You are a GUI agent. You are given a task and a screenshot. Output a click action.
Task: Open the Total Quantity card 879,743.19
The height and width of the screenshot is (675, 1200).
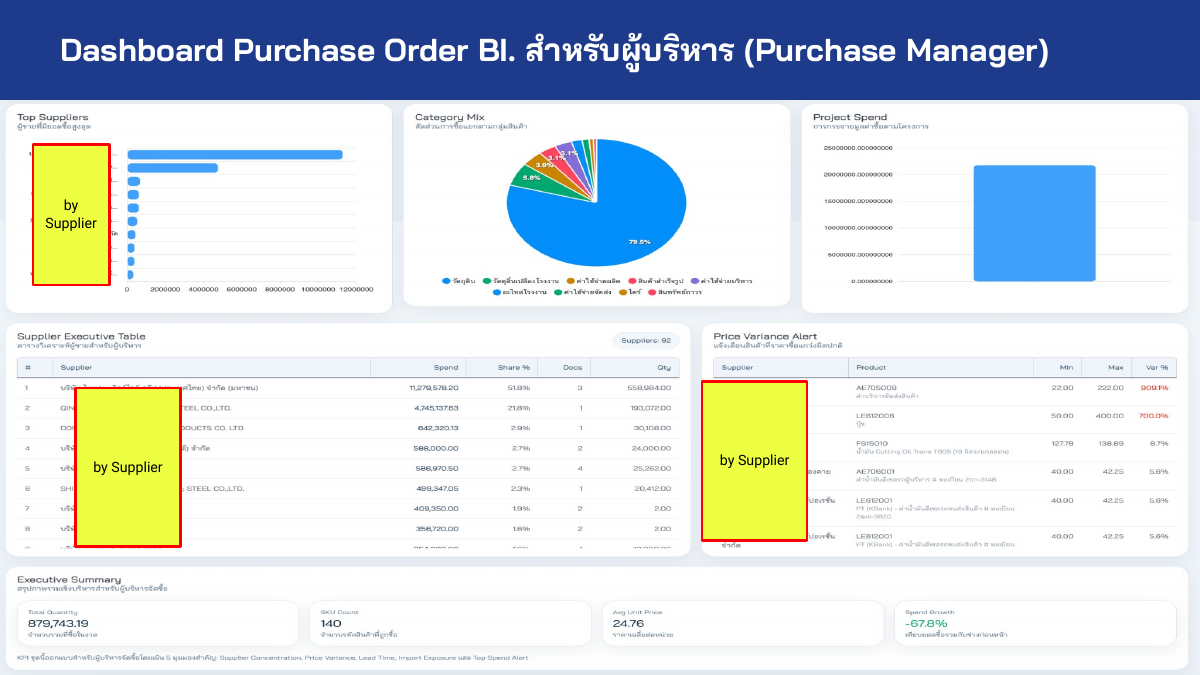[158, 623]
